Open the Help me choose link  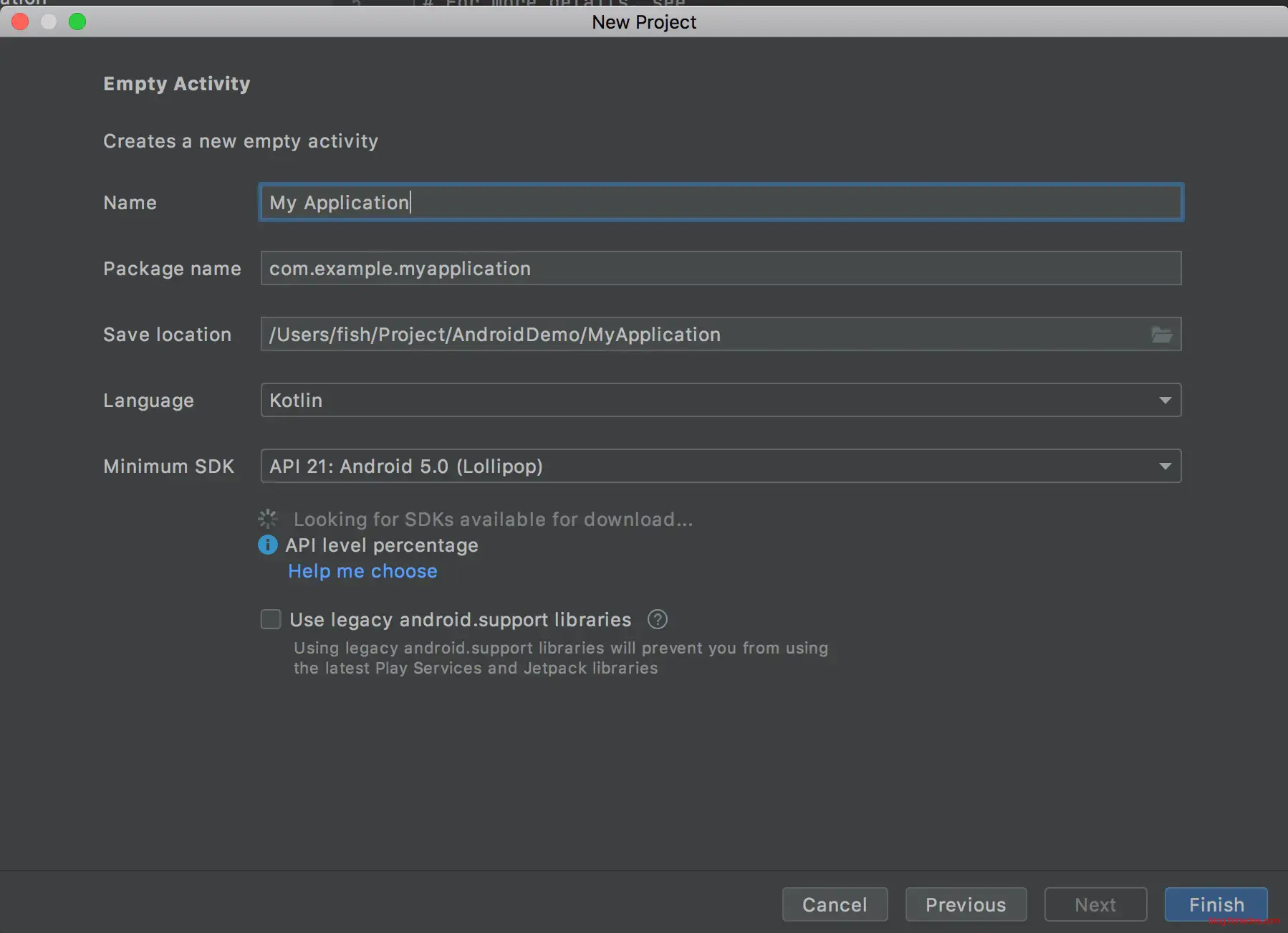click(362, 571)
